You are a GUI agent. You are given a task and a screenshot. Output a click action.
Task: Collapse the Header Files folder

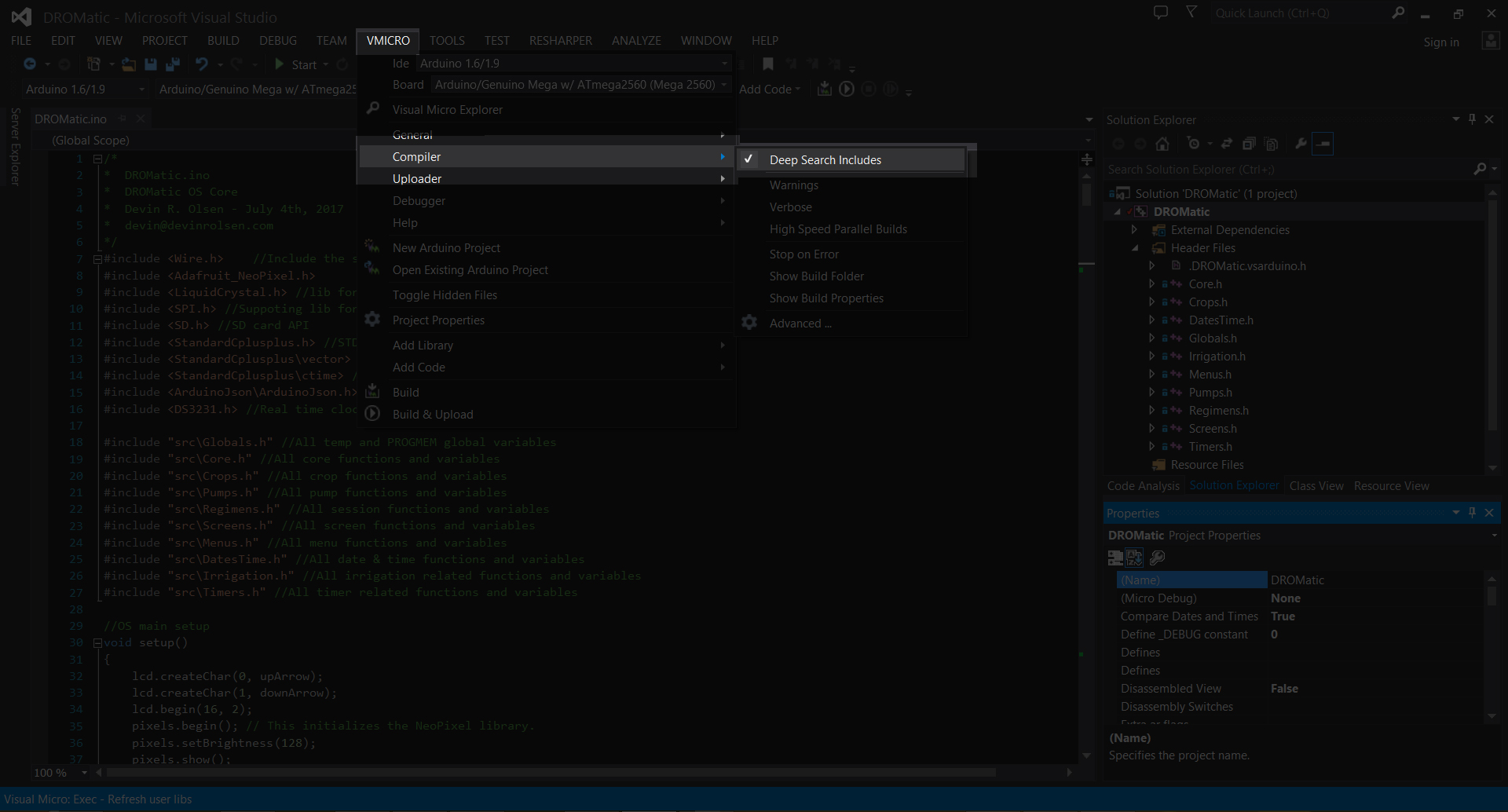point(1134,248)
